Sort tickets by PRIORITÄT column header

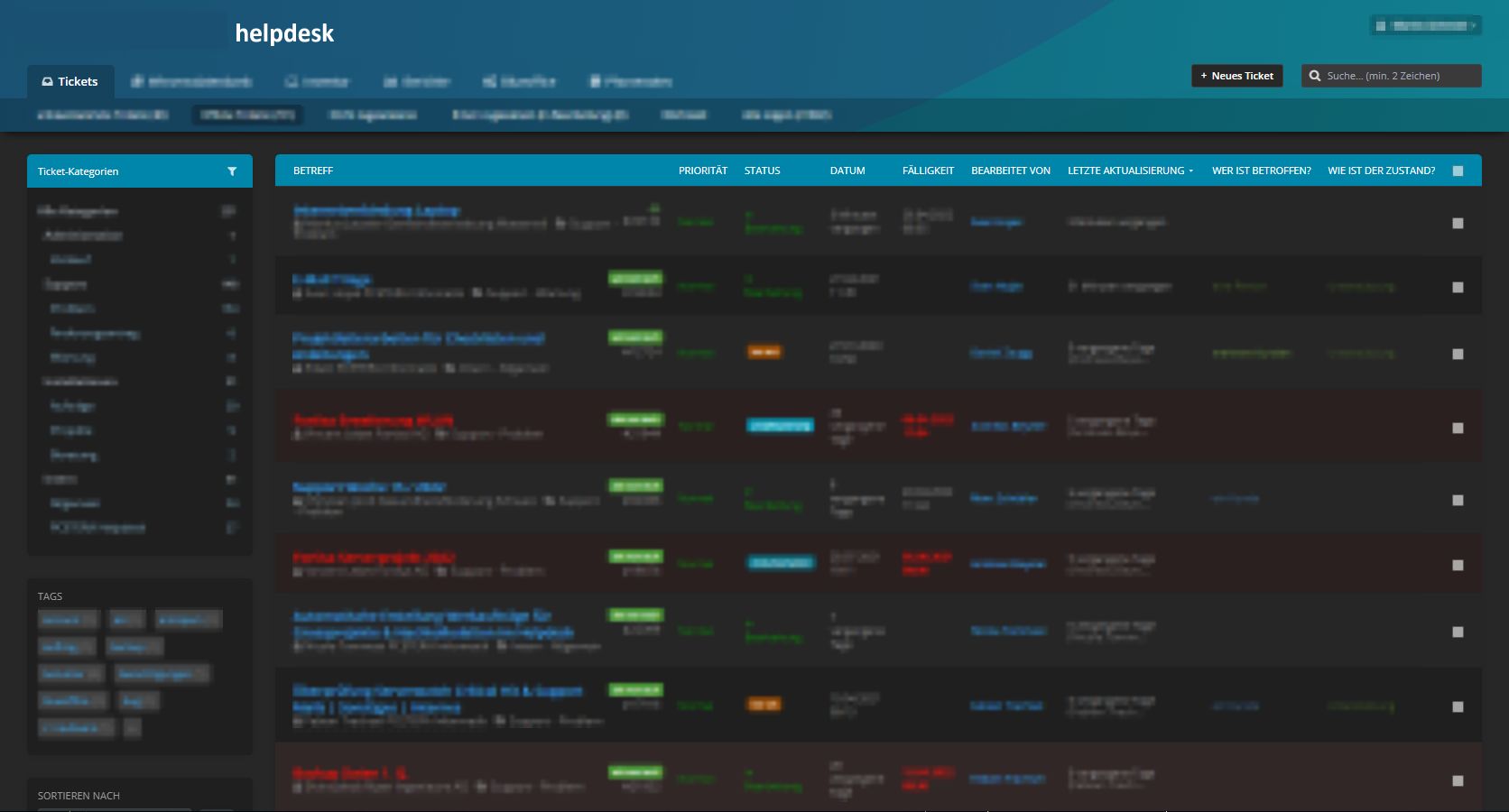(x=703, y=171)
